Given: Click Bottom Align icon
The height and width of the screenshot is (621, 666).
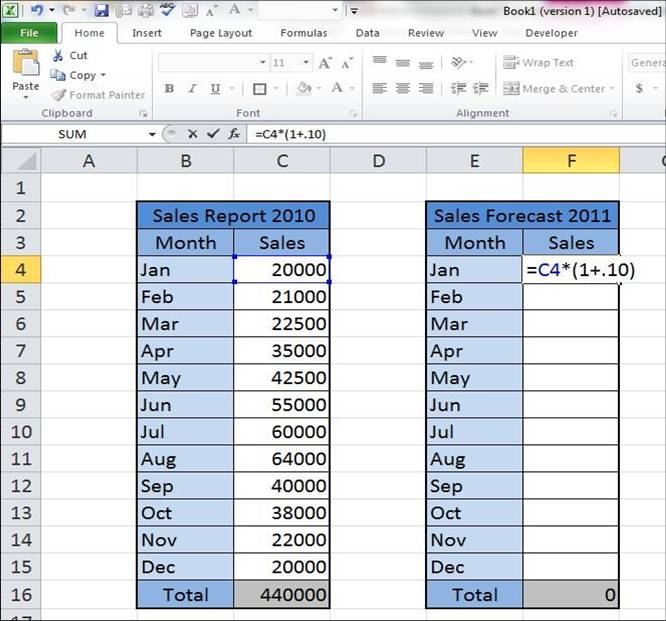Looking at the screenshot, I should (426, 64).
